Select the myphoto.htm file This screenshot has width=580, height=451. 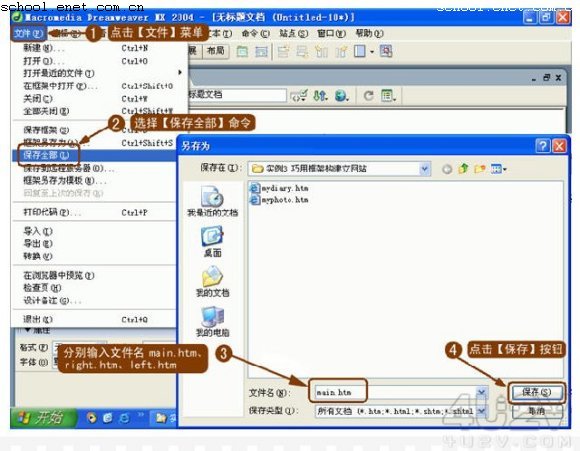[280, 200]
